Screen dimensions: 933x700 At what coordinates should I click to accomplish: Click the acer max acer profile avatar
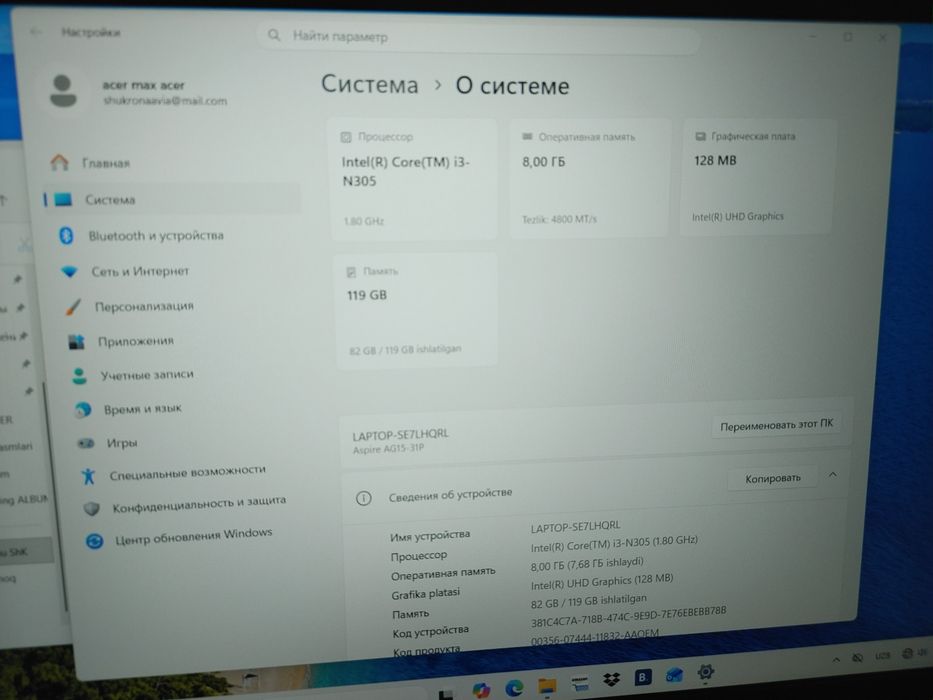click(63, 92)
